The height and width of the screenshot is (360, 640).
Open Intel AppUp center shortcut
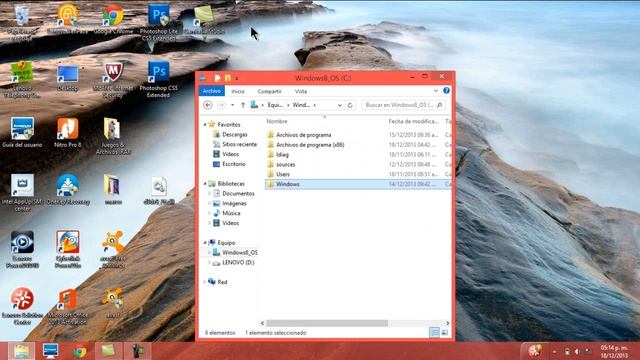click(x=22, y=193)
